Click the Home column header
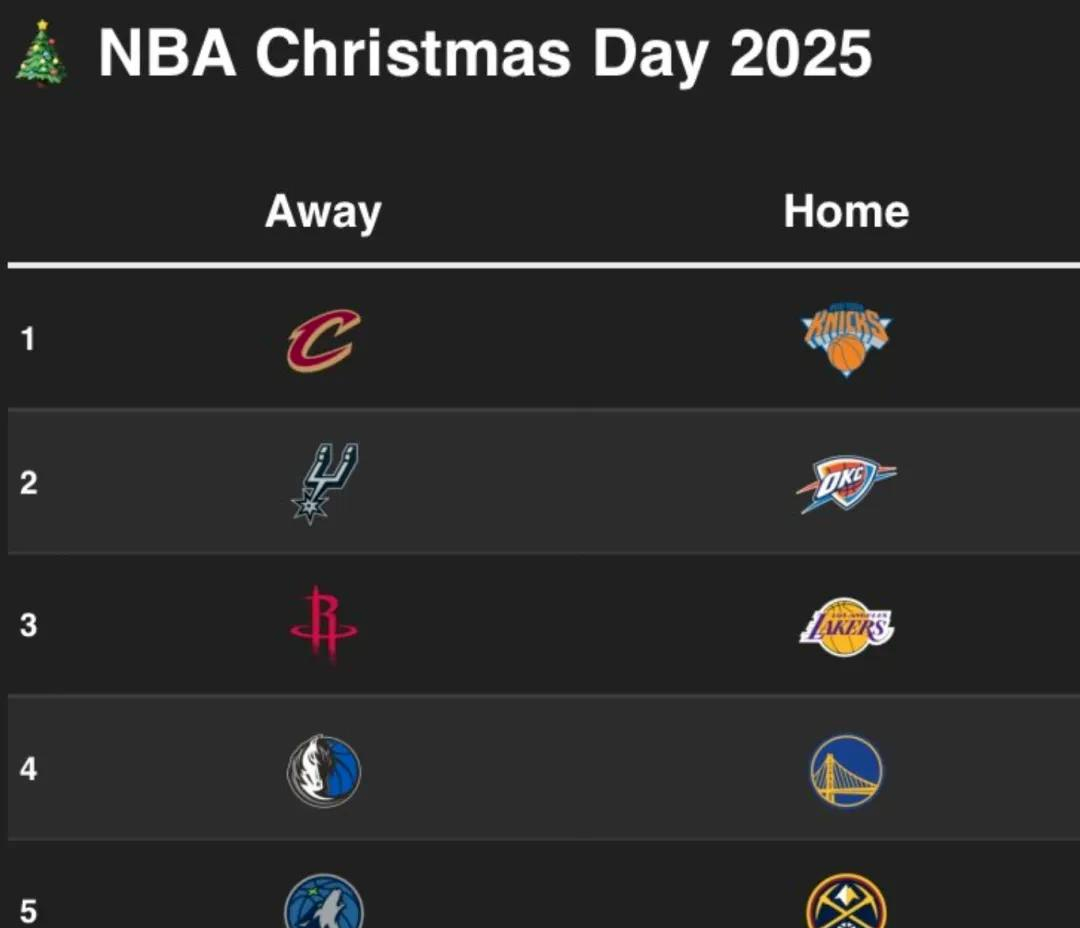This screenshot has height=928, width=1080. click(x=847, y=211)
